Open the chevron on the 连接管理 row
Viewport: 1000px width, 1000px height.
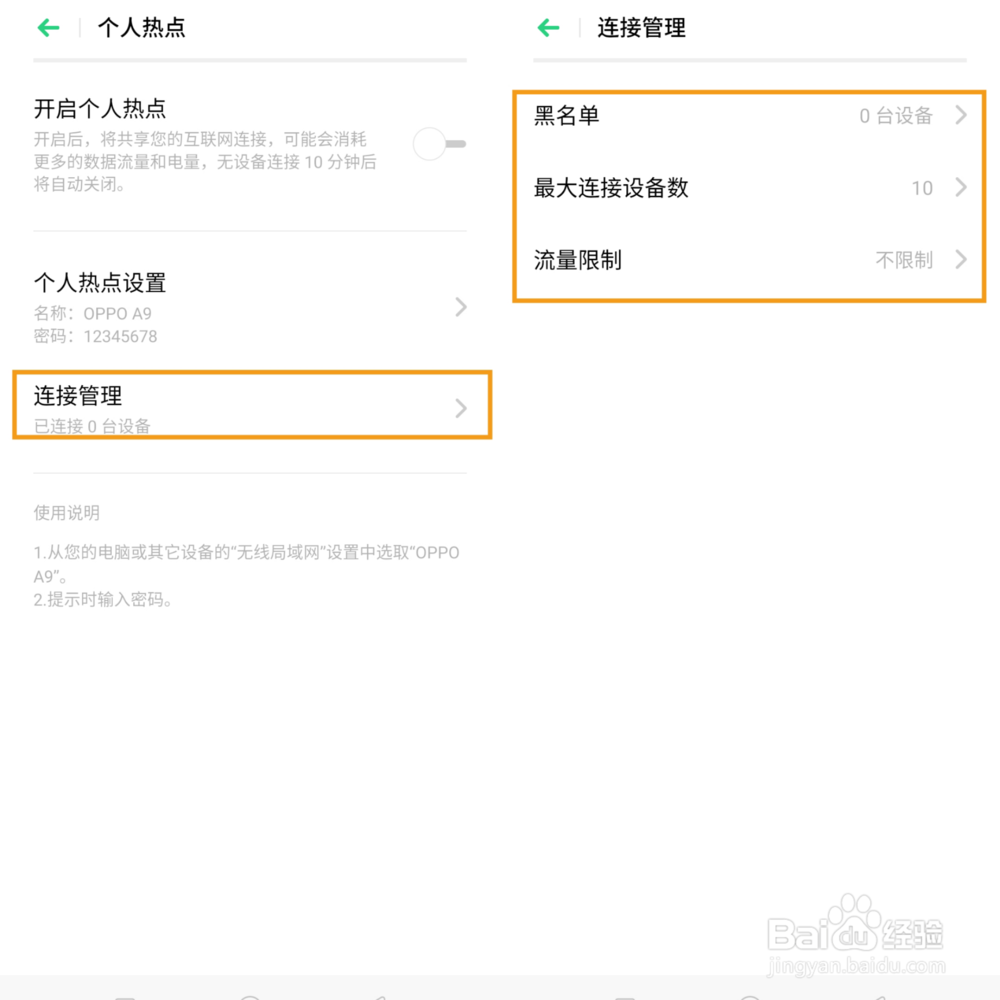(461, 408)
